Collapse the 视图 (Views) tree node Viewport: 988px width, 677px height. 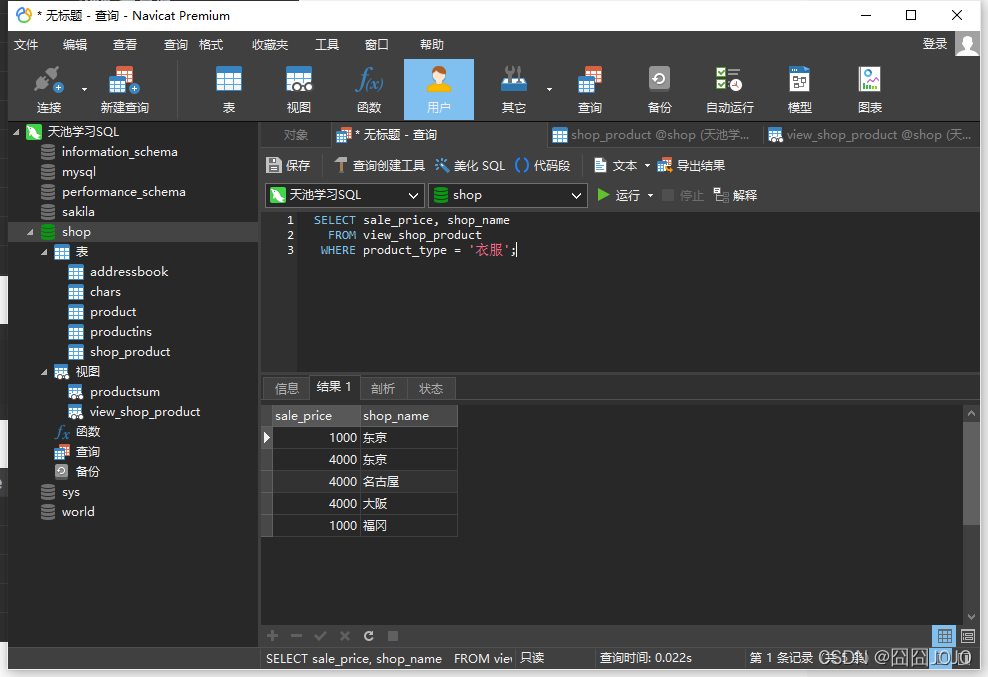(x=44, y=372)
